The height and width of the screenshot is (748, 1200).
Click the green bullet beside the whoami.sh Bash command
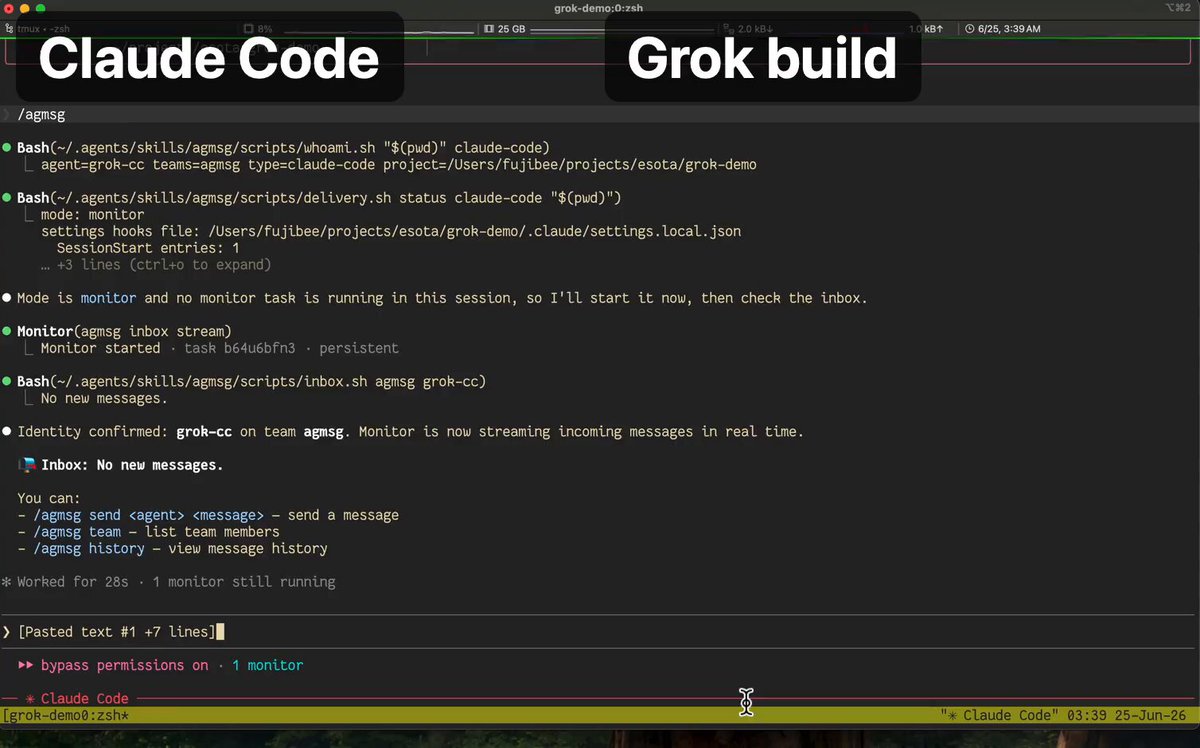(7, 148)
